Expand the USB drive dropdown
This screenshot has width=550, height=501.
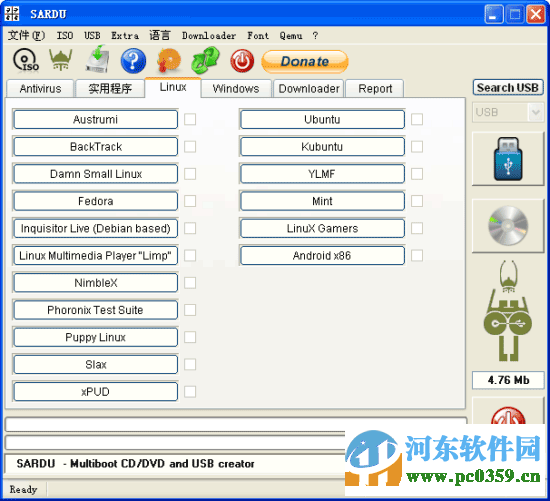point(536,112)
